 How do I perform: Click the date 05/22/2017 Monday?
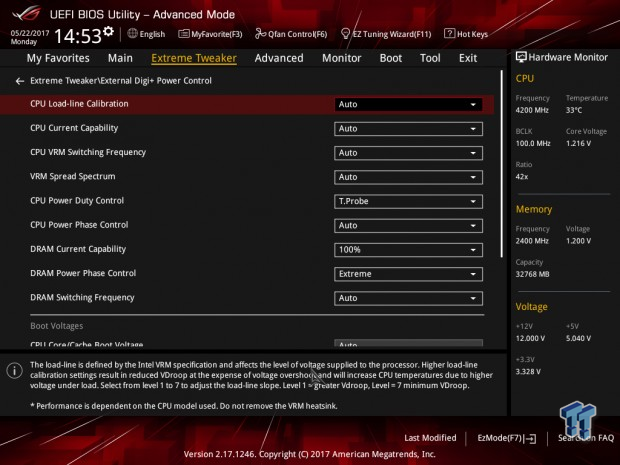(30, 37)
